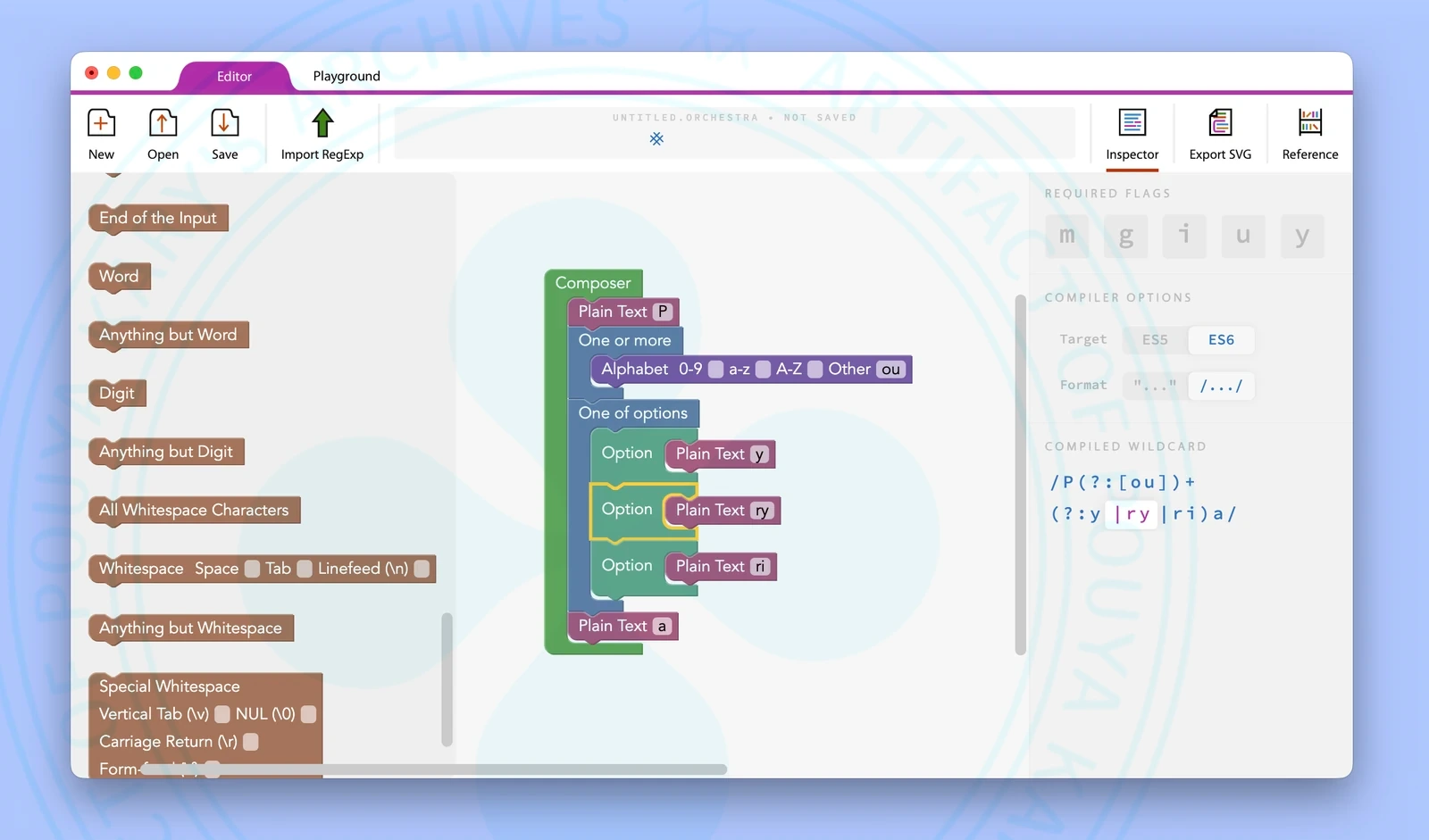
Task: Select the One of options block
Action: (632, 413)
